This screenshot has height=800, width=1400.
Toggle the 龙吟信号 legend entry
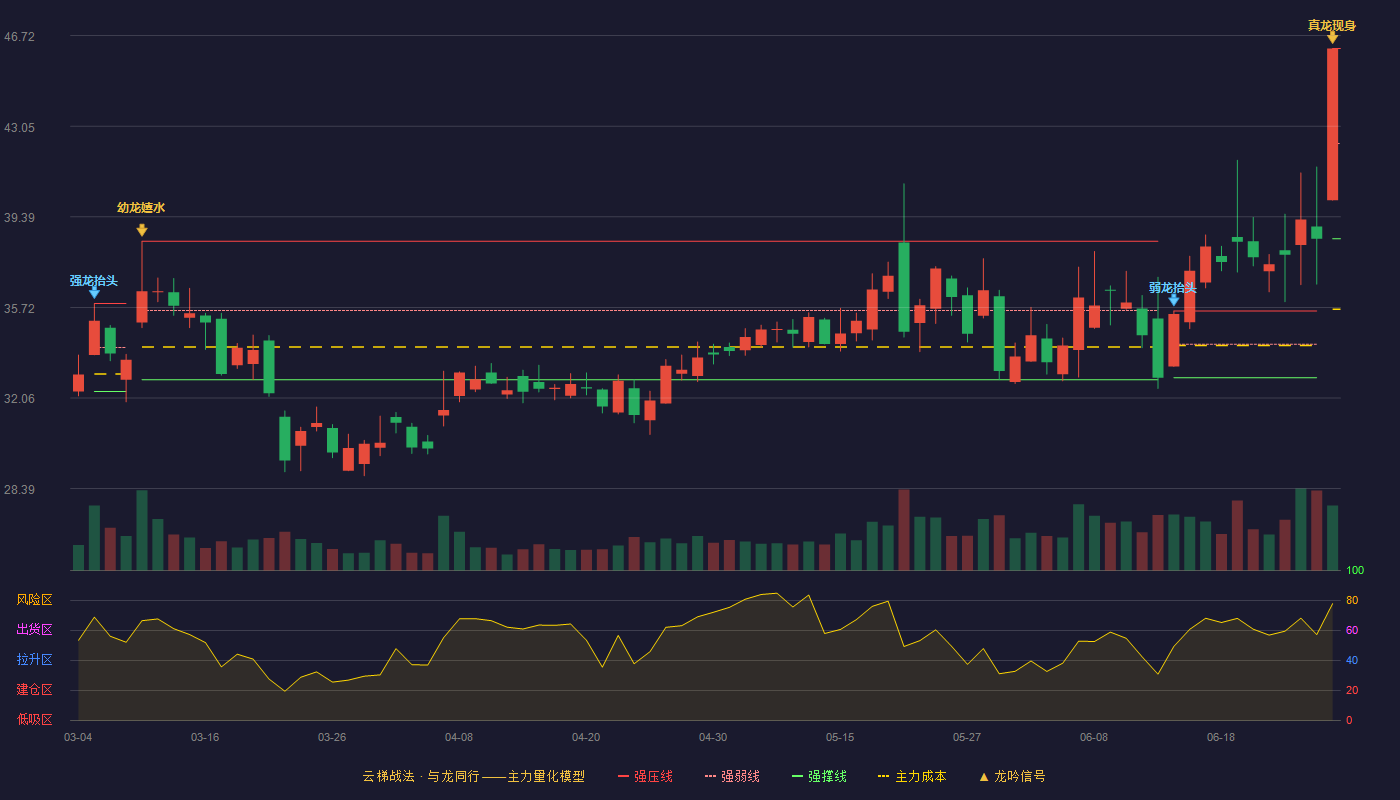click(1012, 776)
